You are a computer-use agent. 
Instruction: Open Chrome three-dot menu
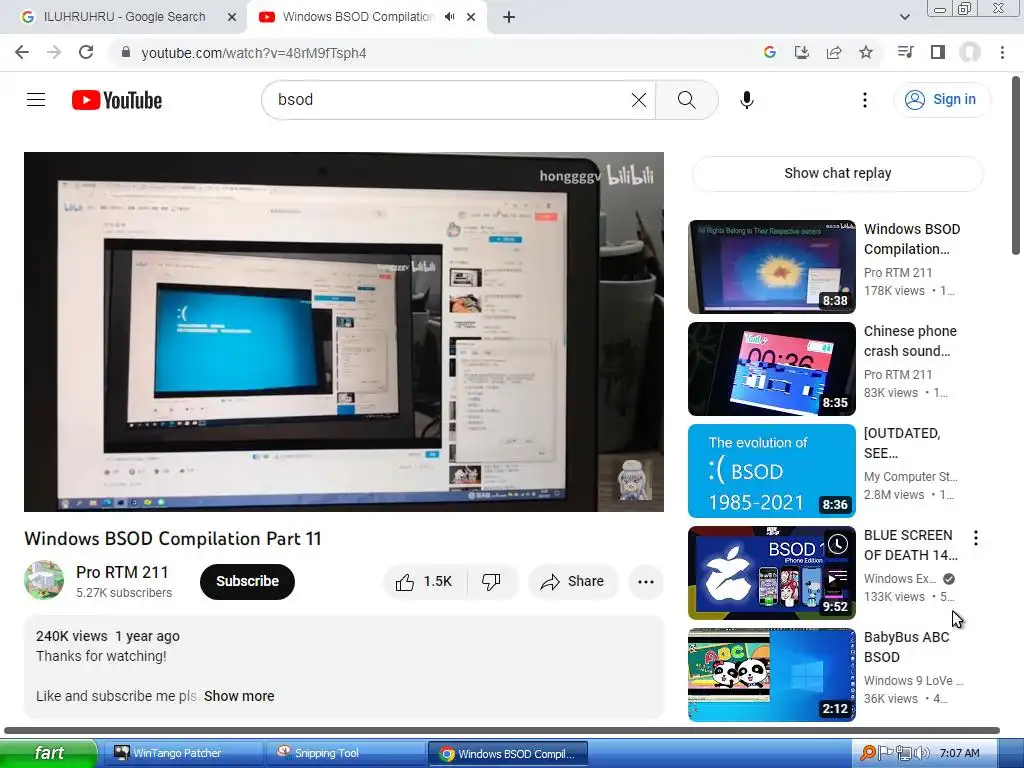pyautogui.click(x=1002, y=52)
